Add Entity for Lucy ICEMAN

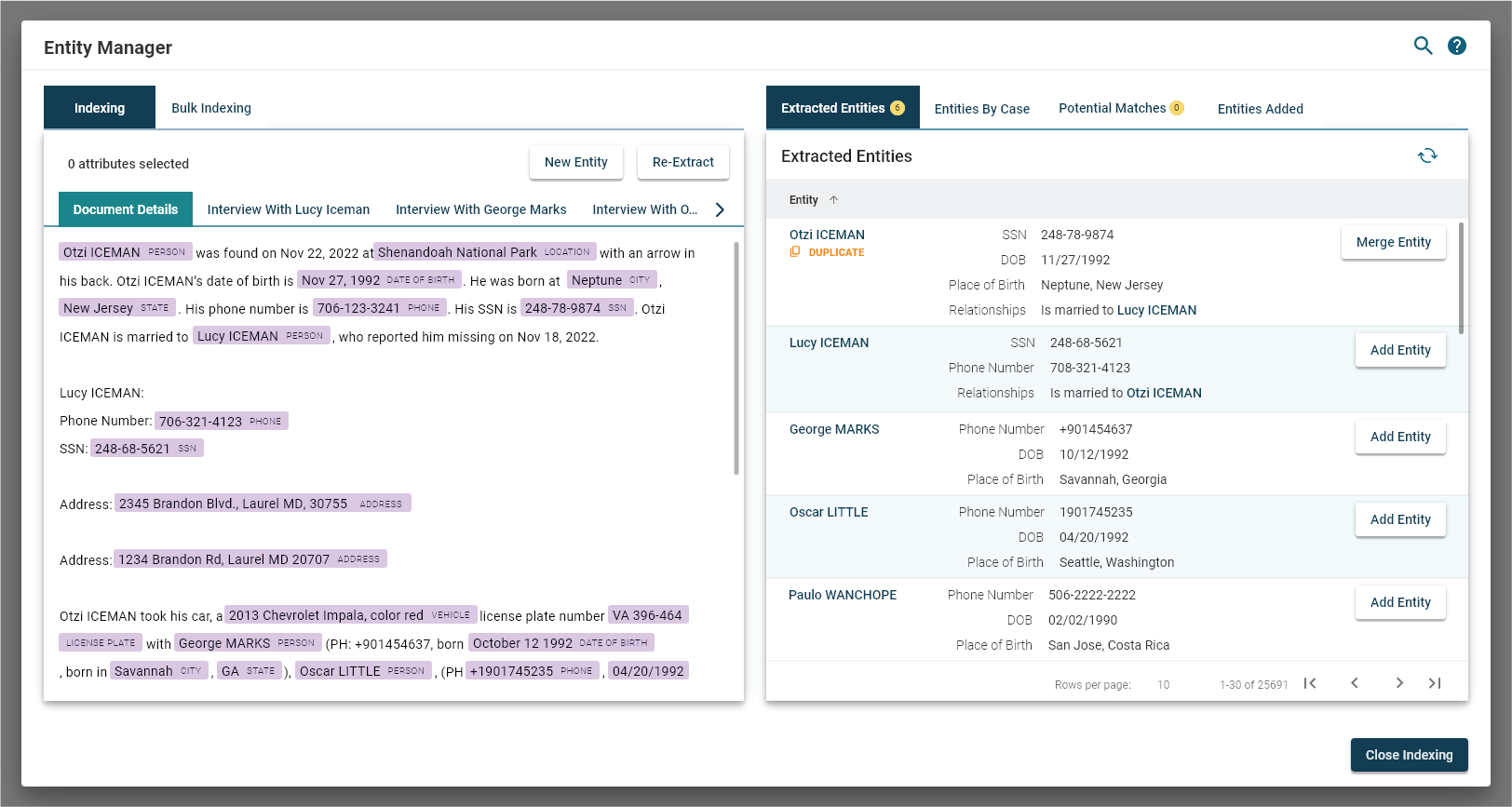click(1400, 350)
